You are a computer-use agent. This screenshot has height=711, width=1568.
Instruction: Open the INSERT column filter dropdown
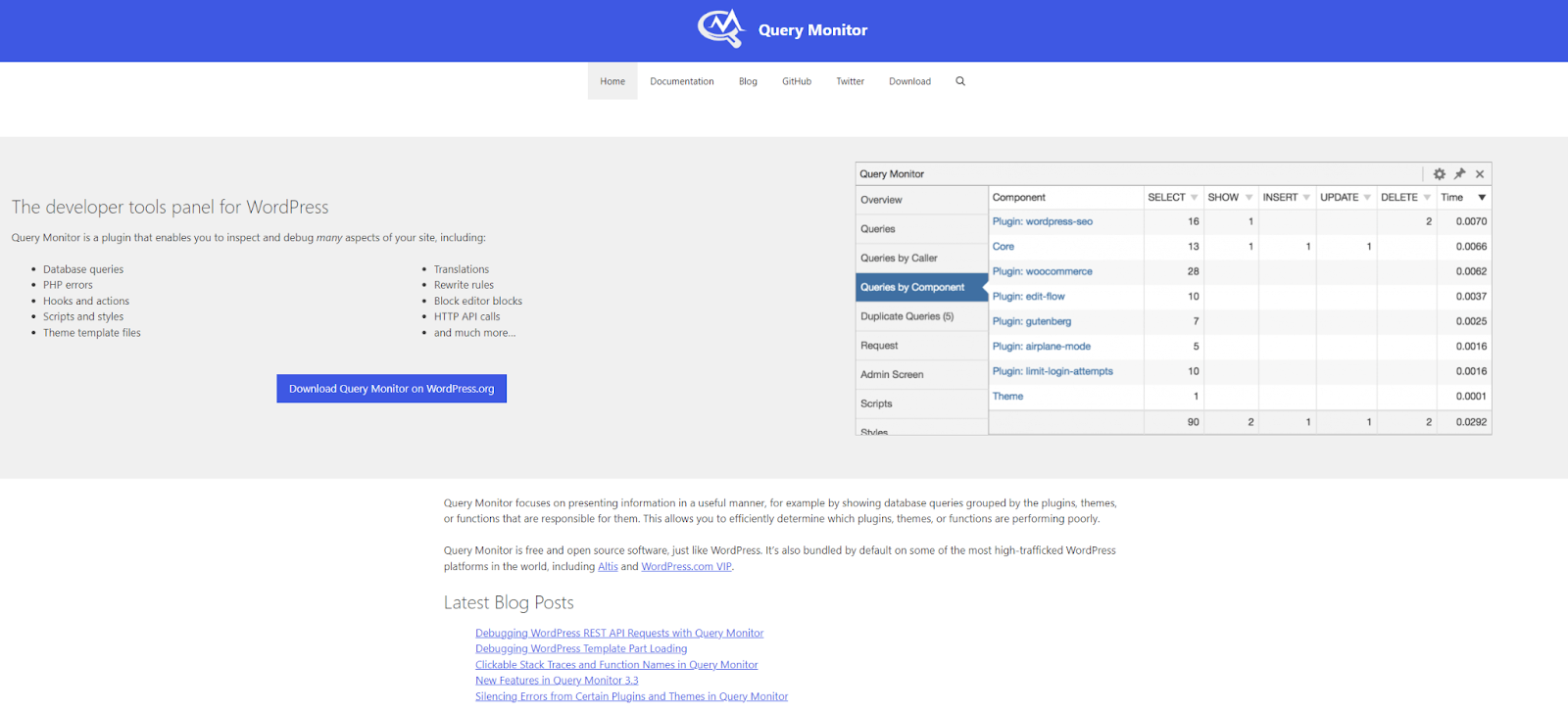pos(1306,198)
